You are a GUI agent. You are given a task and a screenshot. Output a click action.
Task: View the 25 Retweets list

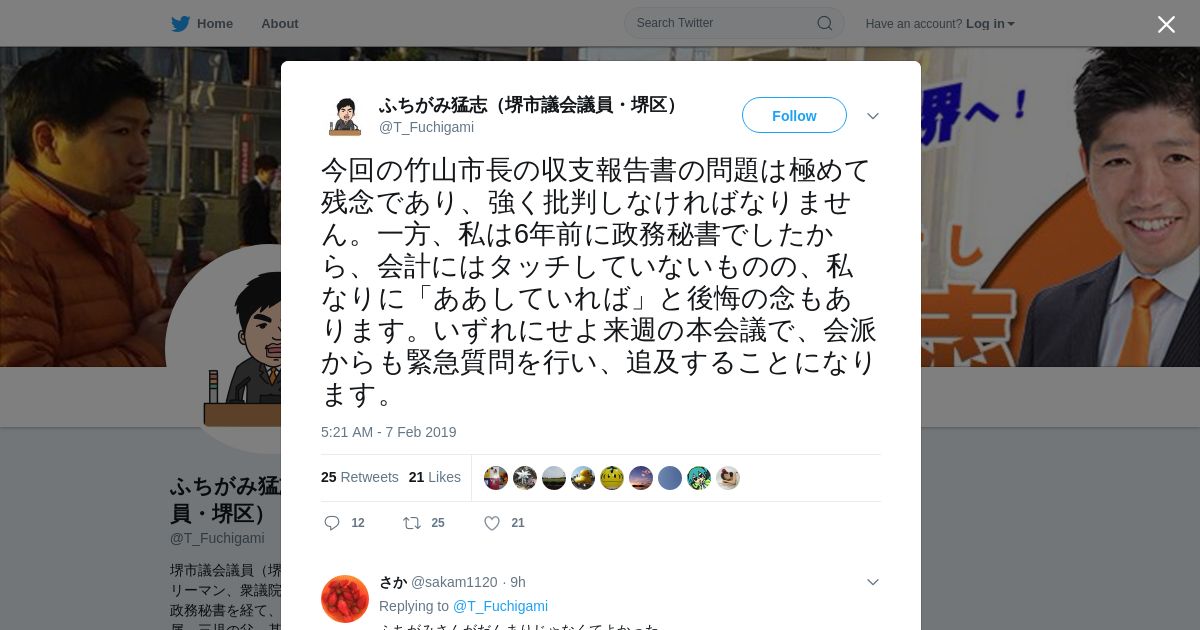click(360, 477)
